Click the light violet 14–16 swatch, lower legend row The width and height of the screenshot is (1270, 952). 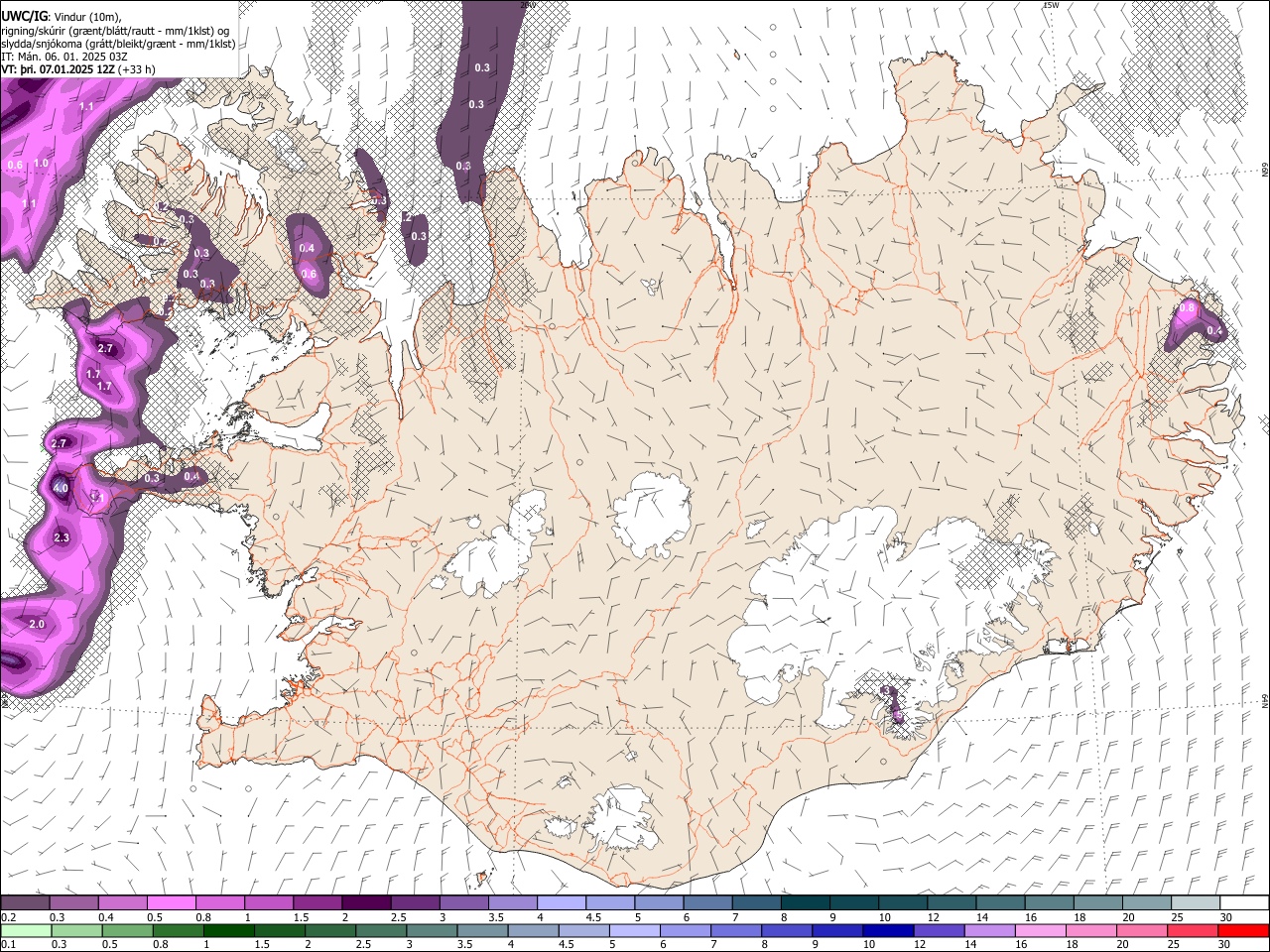pos(990,930)
